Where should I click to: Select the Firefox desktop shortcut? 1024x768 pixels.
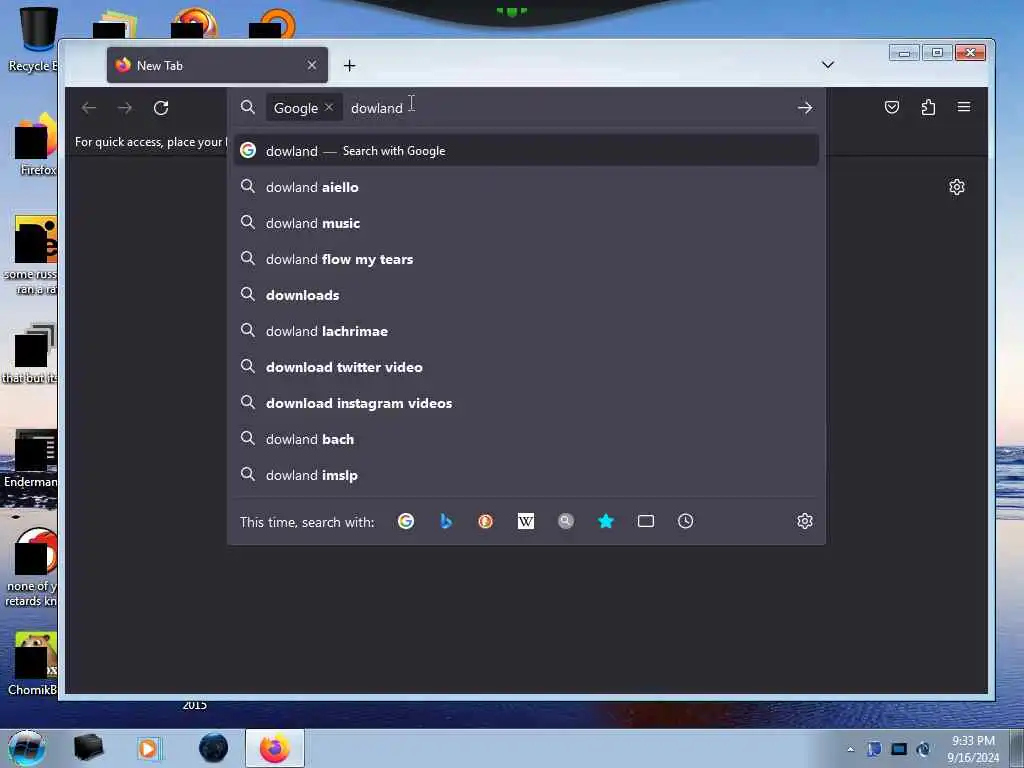pyautogui.click(x=34, y=145)
